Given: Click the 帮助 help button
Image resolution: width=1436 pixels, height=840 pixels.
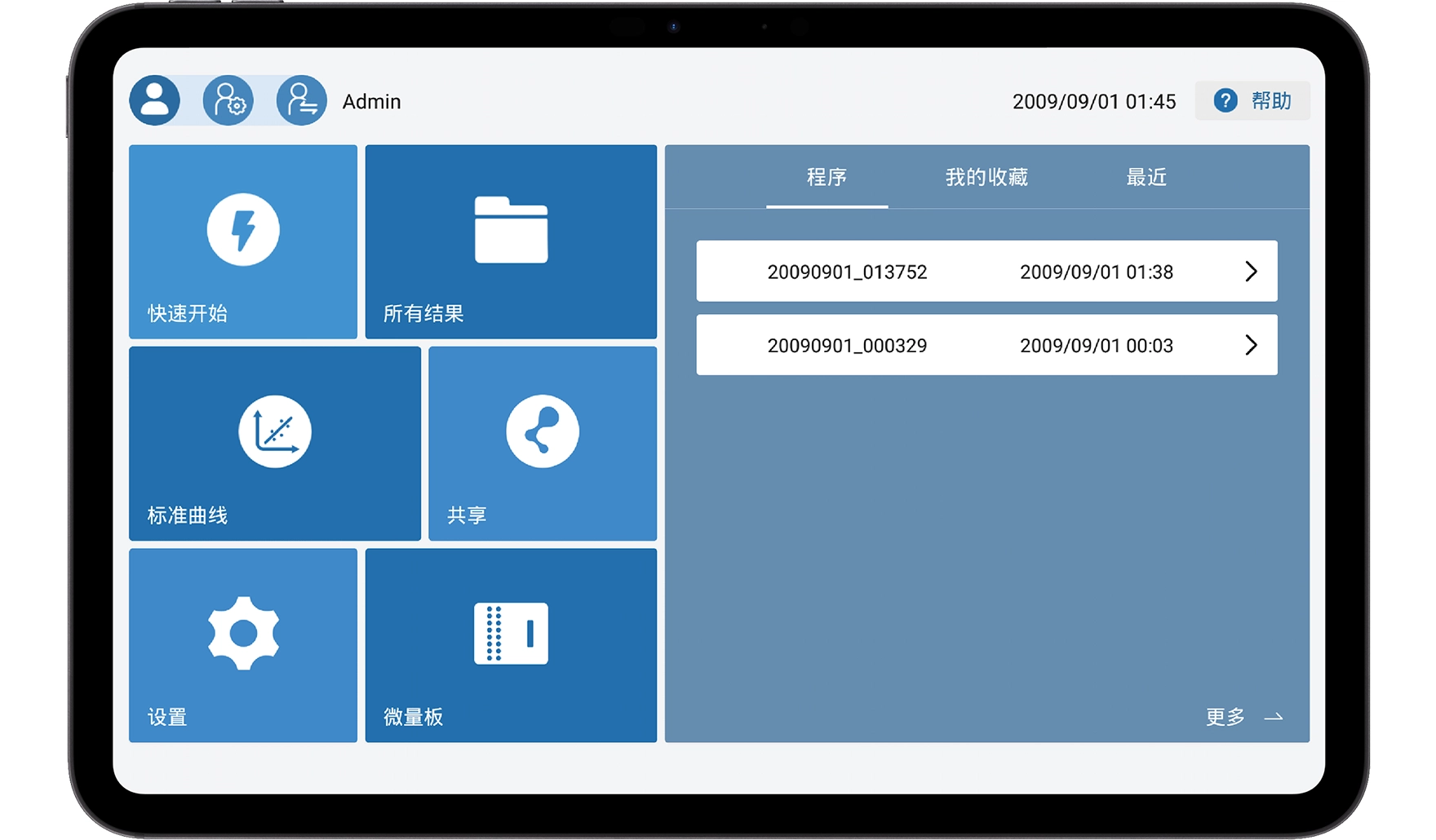Looking at the screenshot, I should pos(1270,100).
